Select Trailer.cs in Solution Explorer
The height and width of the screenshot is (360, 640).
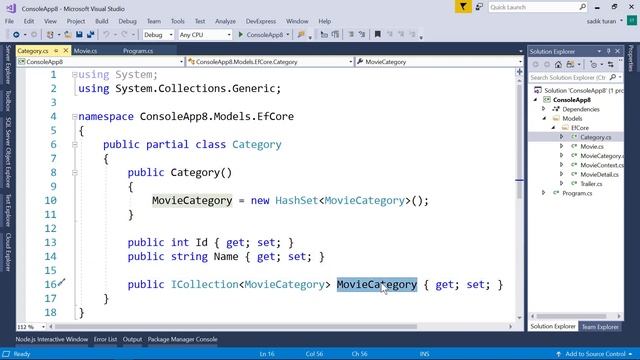[x=591, y=184]
